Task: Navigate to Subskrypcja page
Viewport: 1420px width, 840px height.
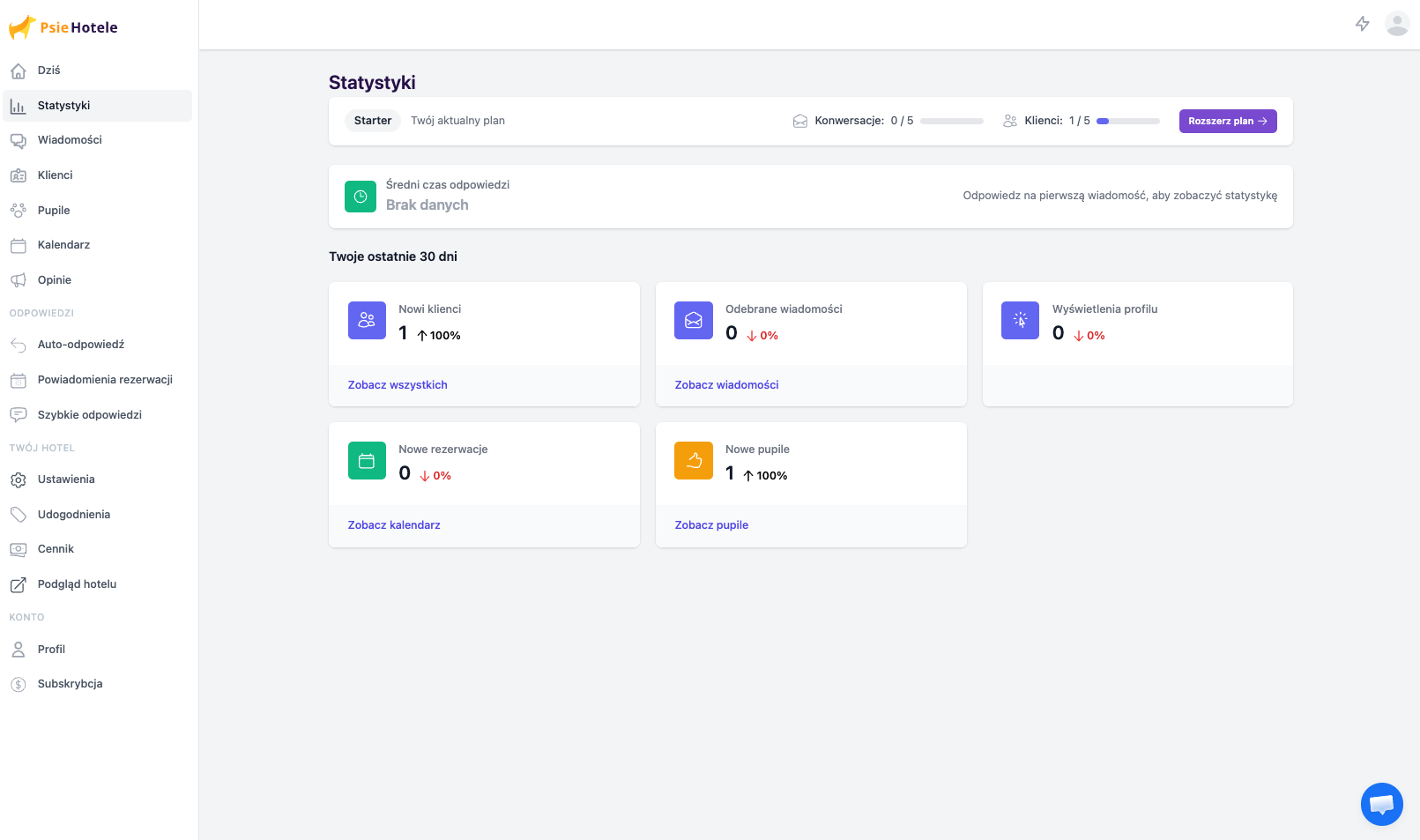Action: point(70,684)
